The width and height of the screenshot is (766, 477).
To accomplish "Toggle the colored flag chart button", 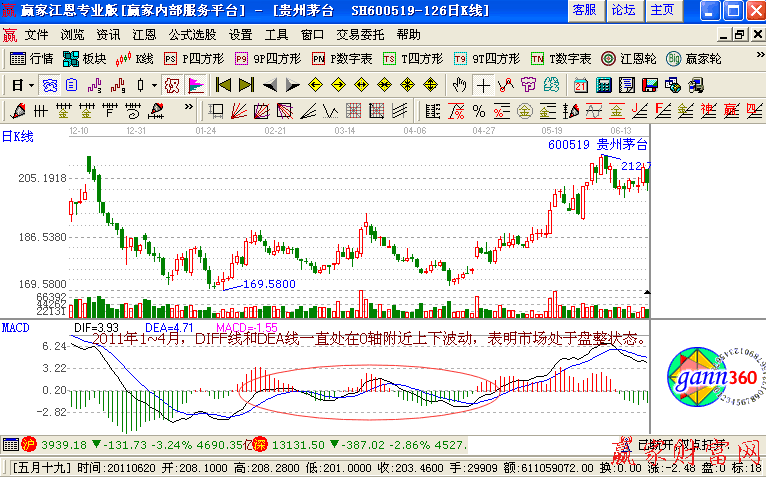I will (x=194, y=85).
